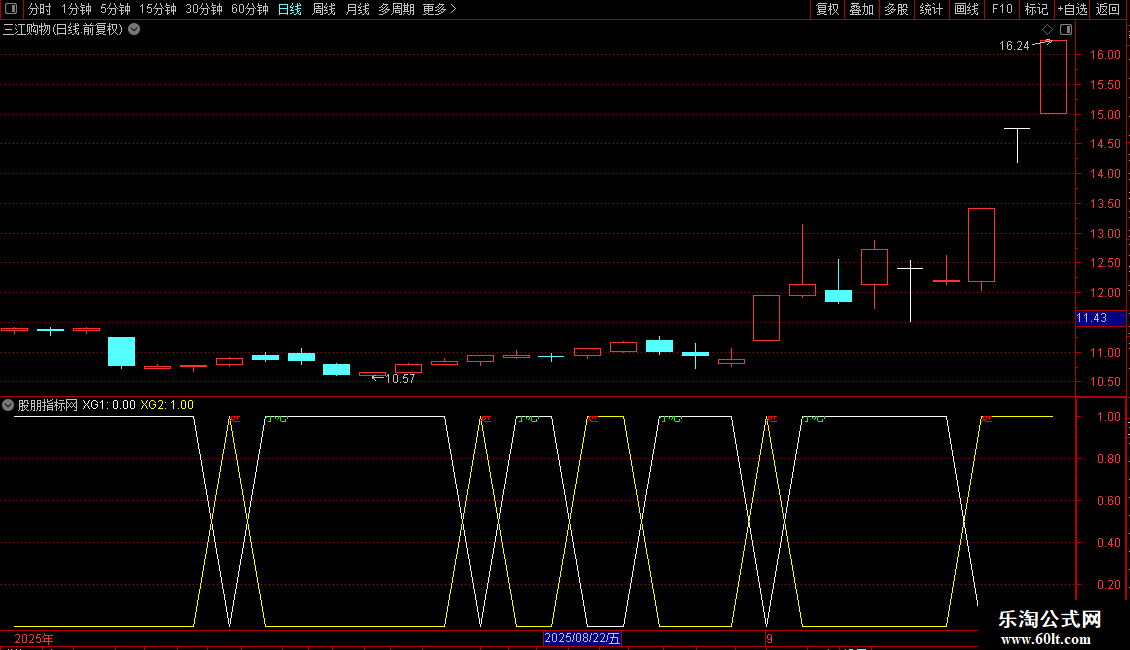Open the 画线 drawing tools
The width and height of the screenshot is (1130, 650).
click(966, 9)
